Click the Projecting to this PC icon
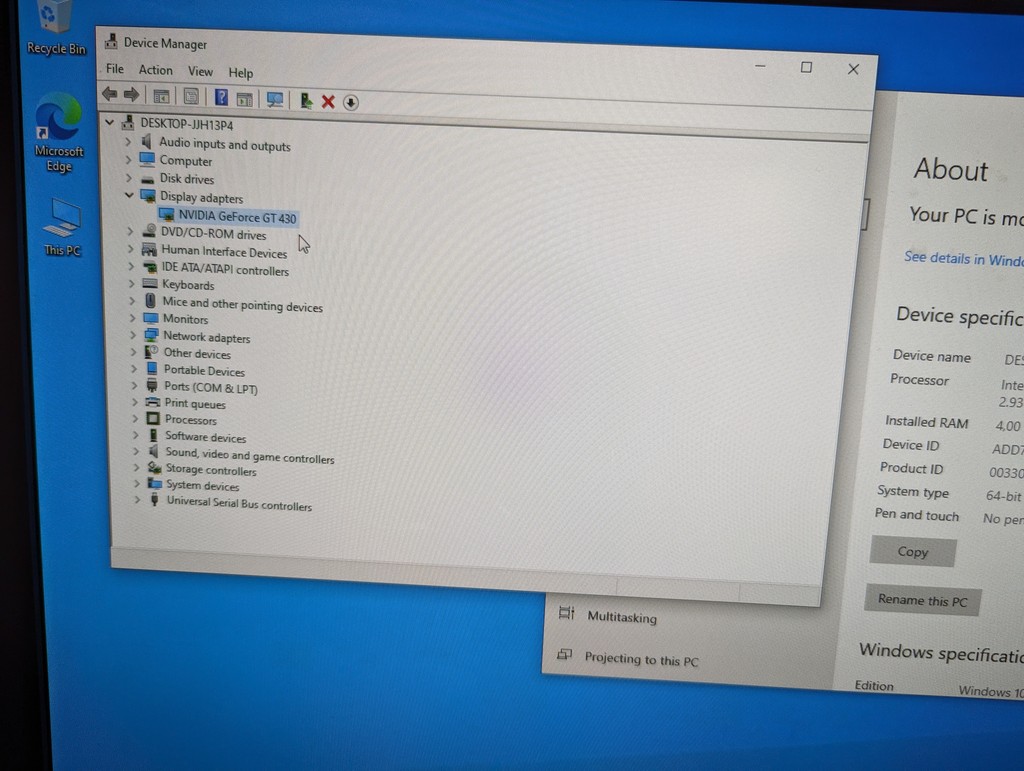This screenshot has width=1024, height=771. [564, 654]
